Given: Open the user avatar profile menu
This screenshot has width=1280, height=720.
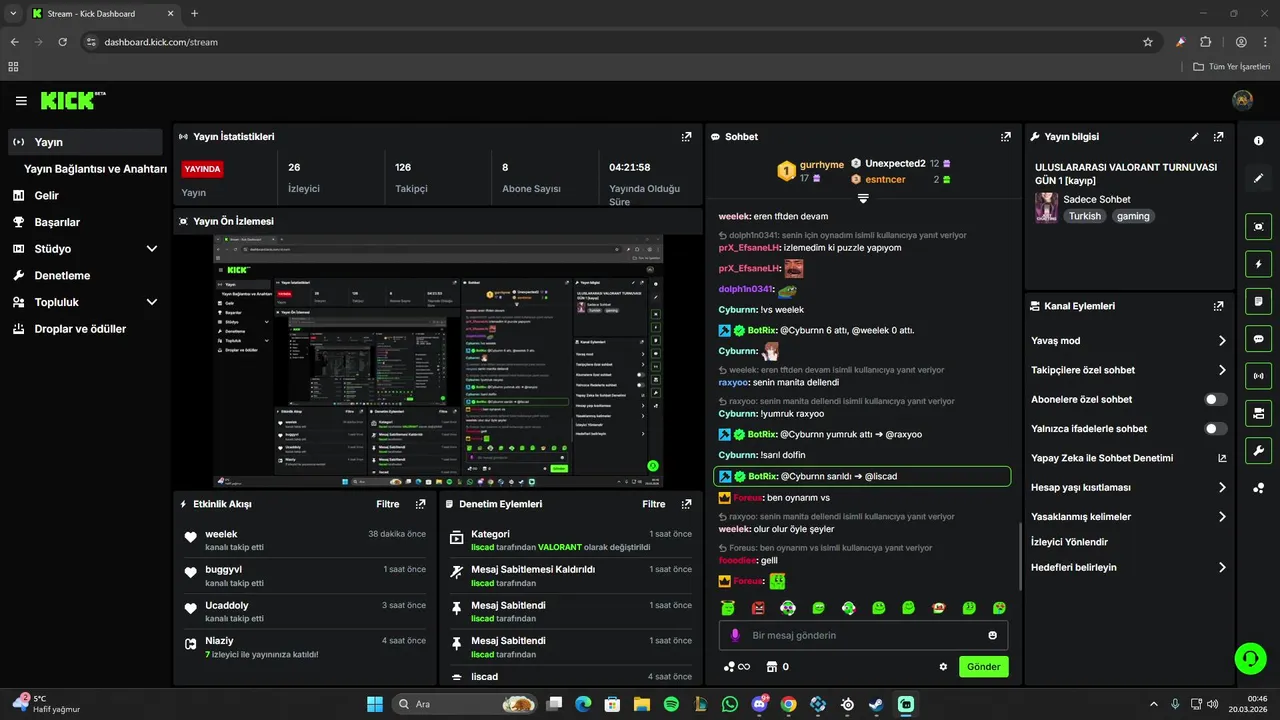Looking at the screenshot, I should click(1243, 100).
